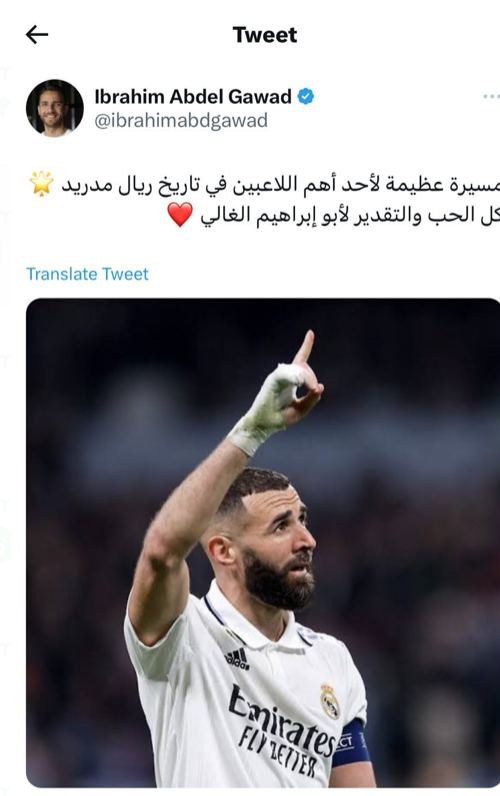This screenshot has width=500, height=796.
Task: Go back using the left arrow
Action: click(37, 35)
